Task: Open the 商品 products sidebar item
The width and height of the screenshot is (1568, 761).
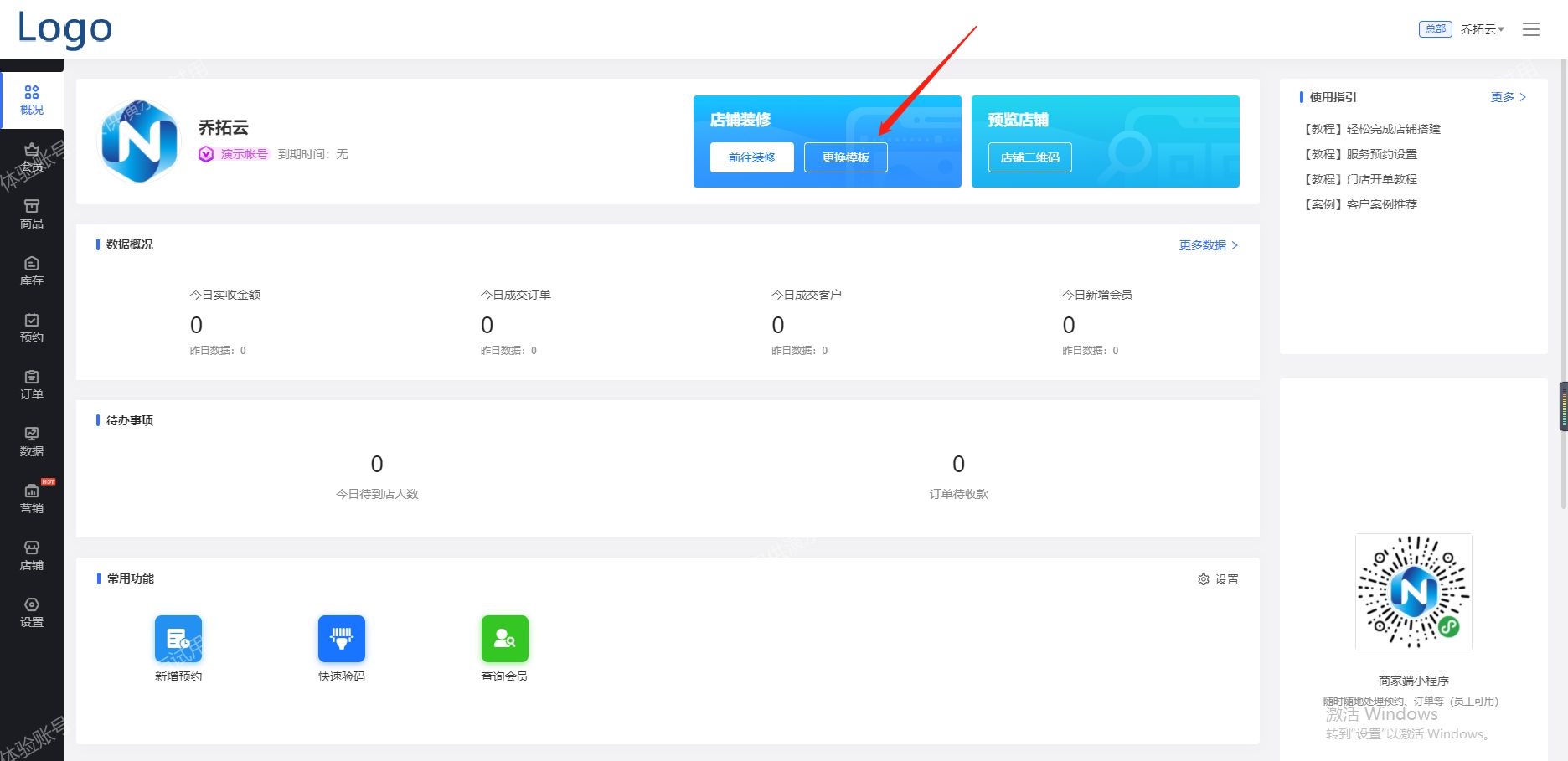Action: (x=32, y=214)
